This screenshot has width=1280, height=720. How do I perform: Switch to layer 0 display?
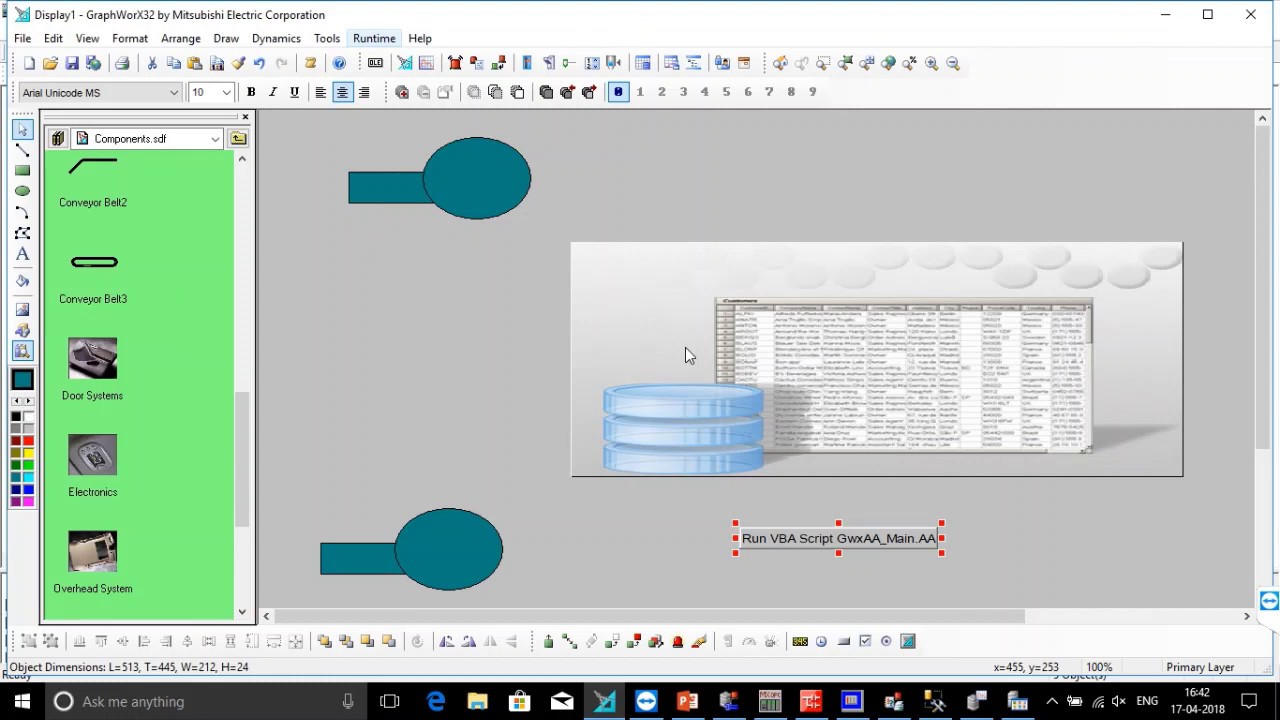tap(618, 92)
